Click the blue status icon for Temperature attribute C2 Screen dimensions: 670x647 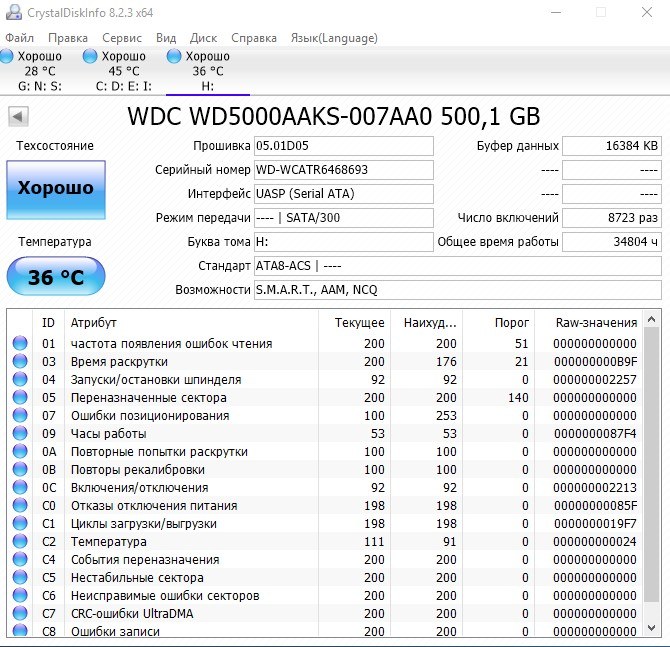pyautogui.click(x=20, y=541)
